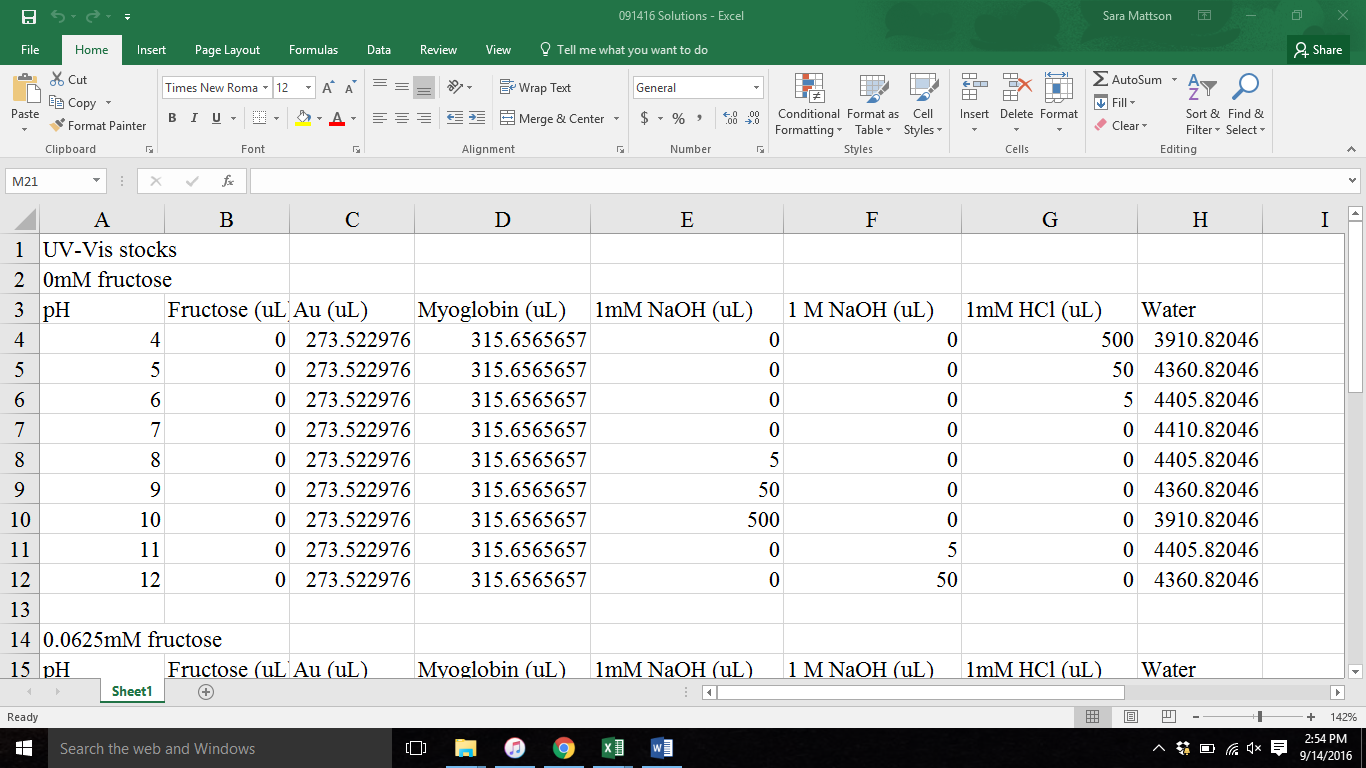This screenshot has height=768, width=1366.
Task: Click the Share button
Action: point(1317,50)
